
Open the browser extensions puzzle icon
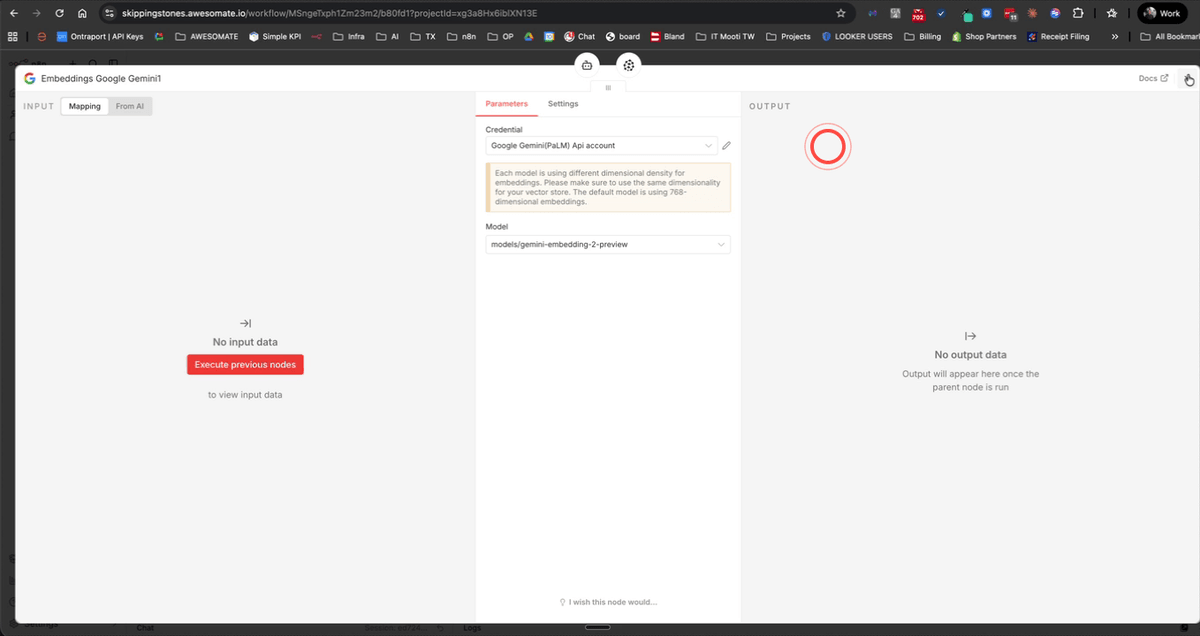pos(1078,14)
